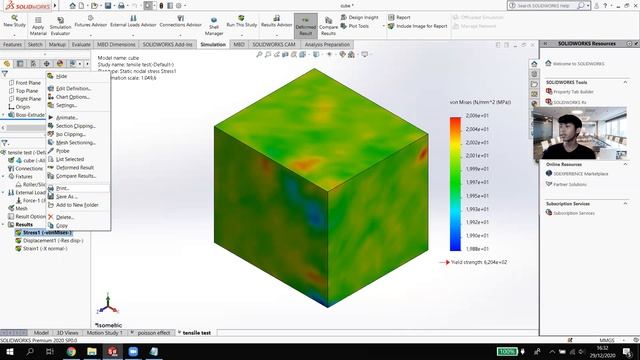Click the von Mises color legend bar

(x=455, y=184)
